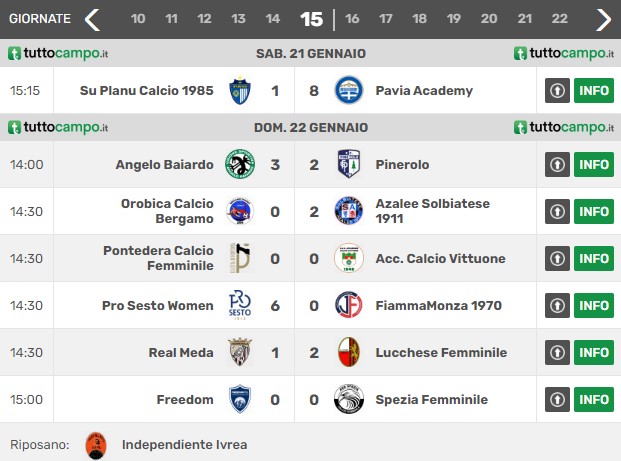Click the upload arrow icon for Real Meda match
Image resolution: width=621 pixels, height=461 pixels.
pos(557,352)
